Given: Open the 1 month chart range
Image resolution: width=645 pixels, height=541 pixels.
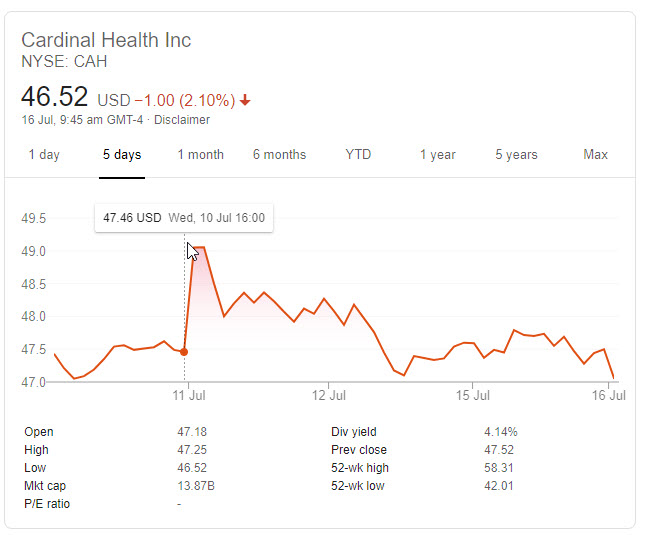Looking at the screenshot, I should (201, 155).
